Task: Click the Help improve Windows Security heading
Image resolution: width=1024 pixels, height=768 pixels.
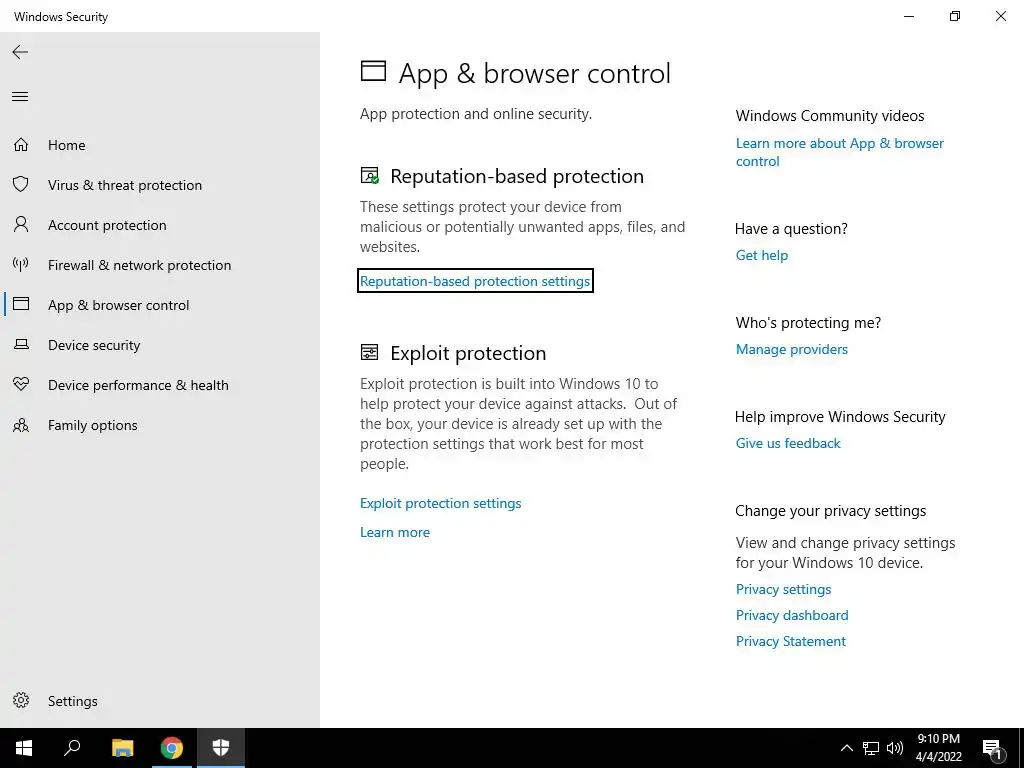Action: (x=840, y=417)
